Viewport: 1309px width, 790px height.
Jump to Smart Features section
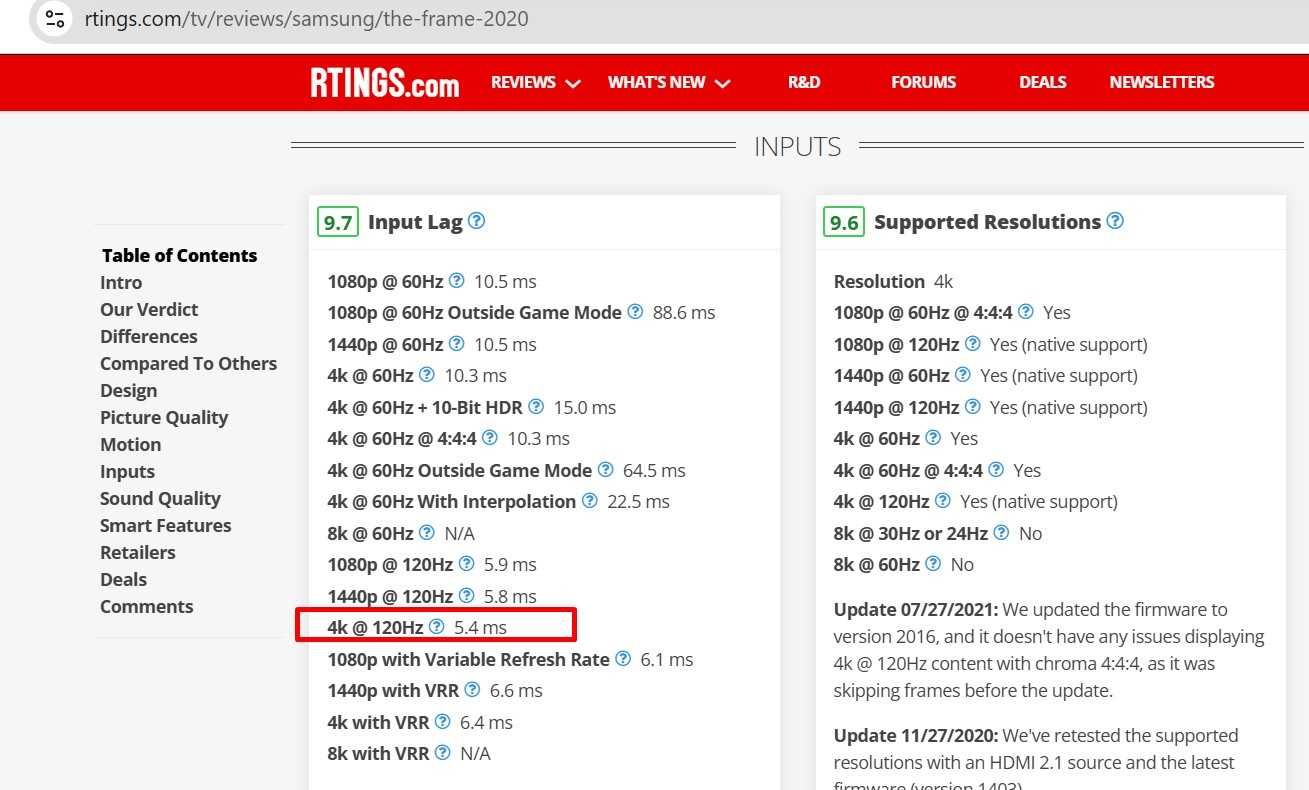(x=165, y=525)
